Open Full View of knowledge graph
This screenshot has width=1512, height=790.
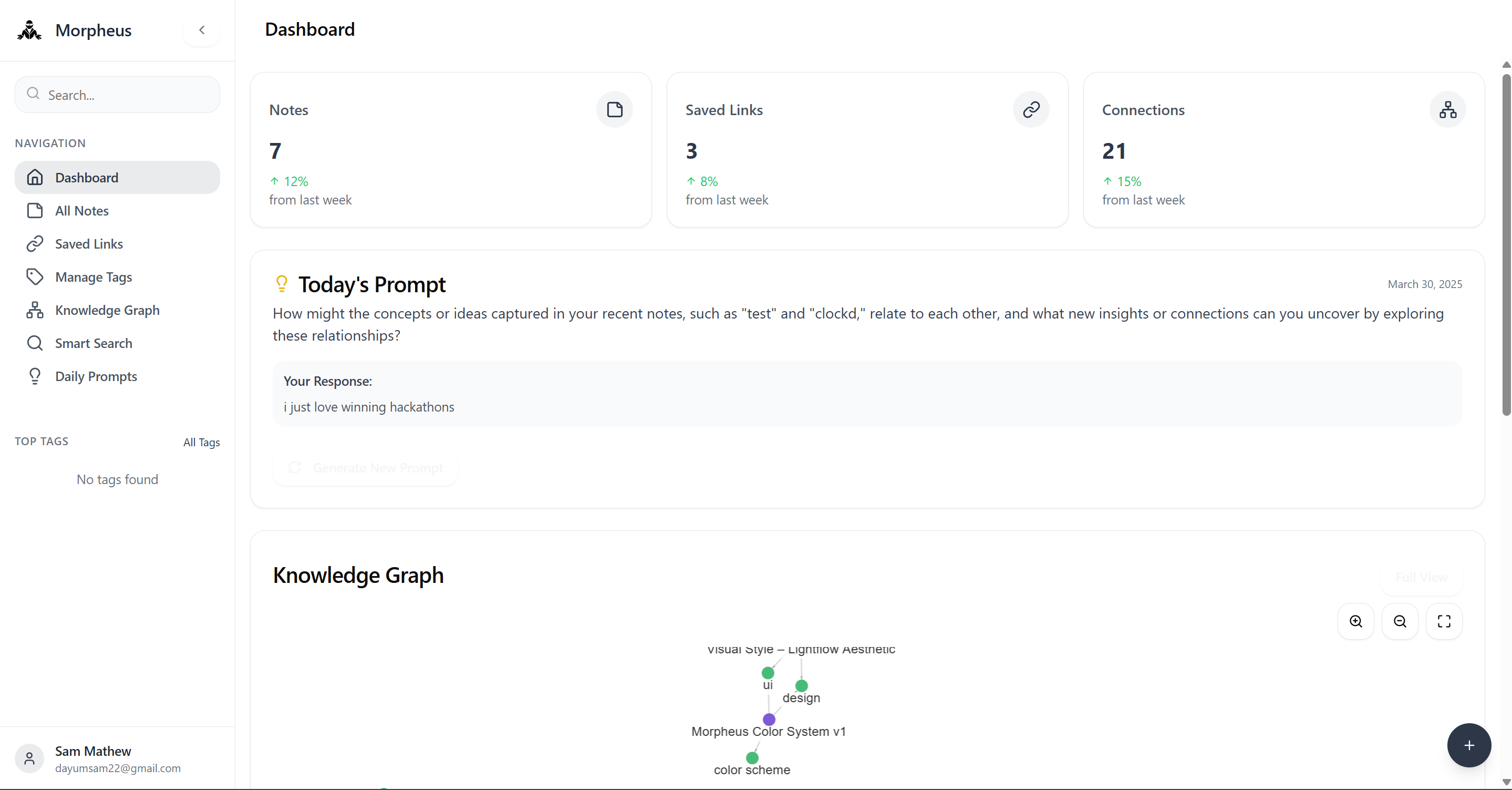[1421, 577]
